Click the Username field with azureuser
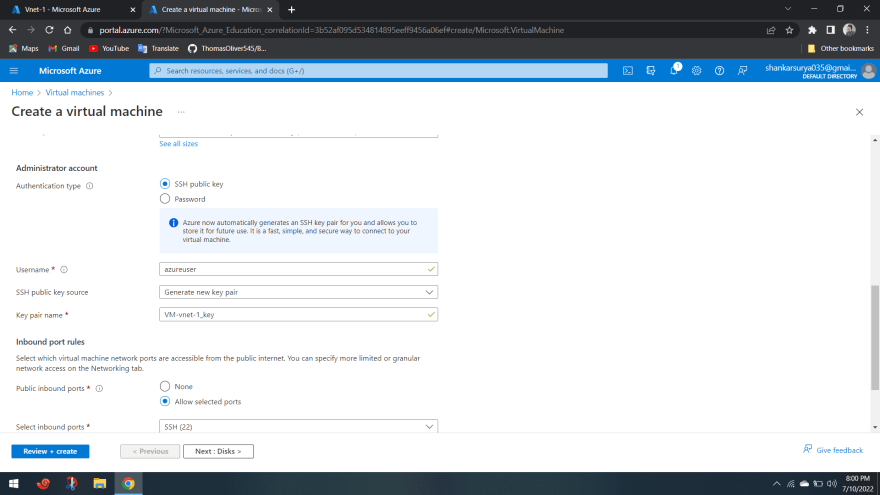Viewport: 880px width, 495px height. pos(298,269)
